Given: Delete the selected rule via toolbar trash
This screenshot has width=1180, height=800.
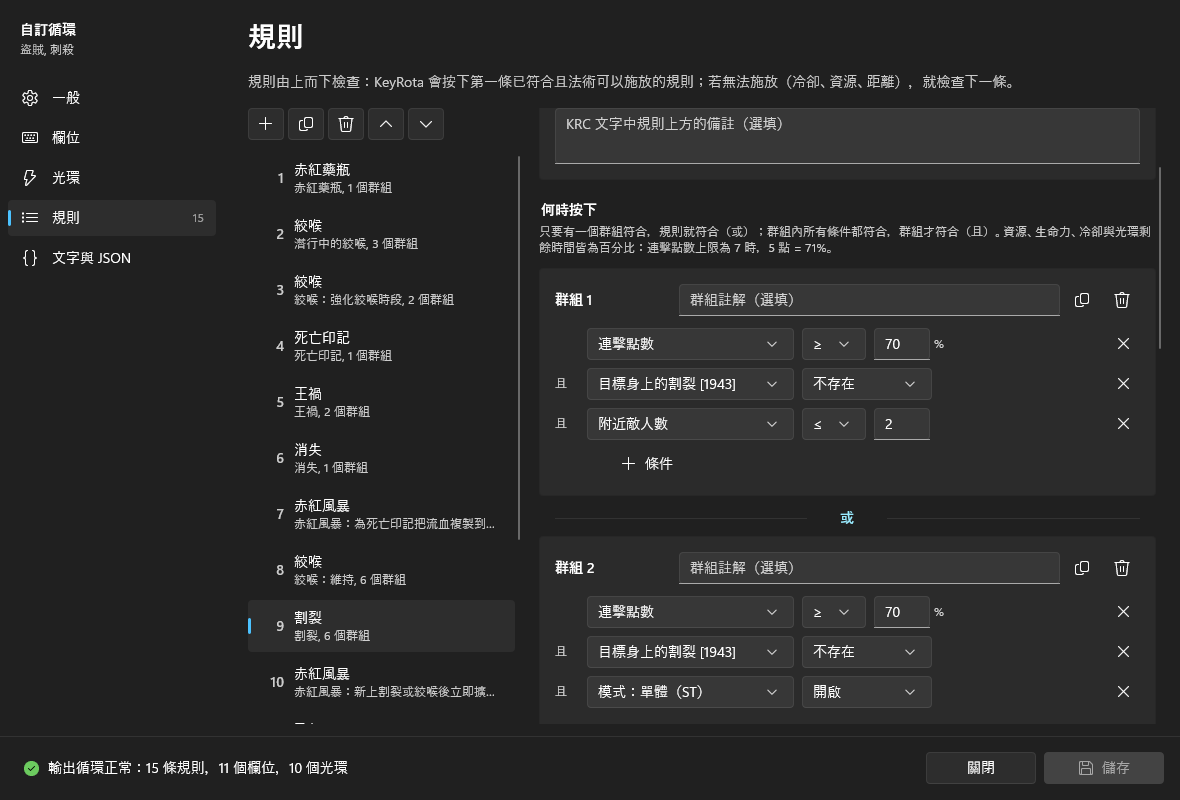Looking at the screenshot, I should [345, 124].
